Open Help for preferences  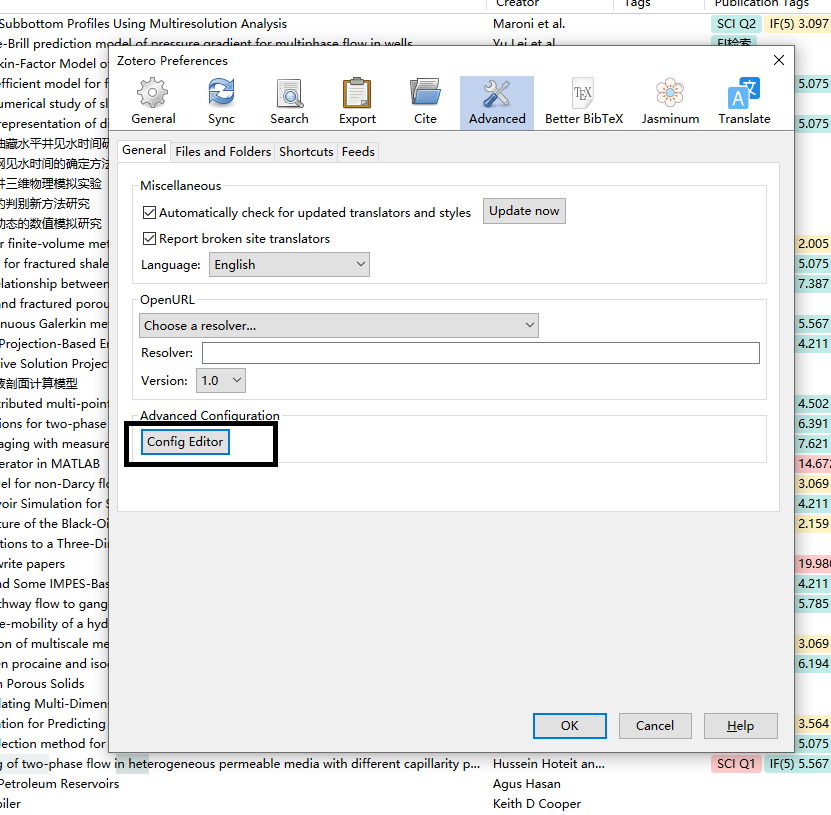[x=740, y=725]
